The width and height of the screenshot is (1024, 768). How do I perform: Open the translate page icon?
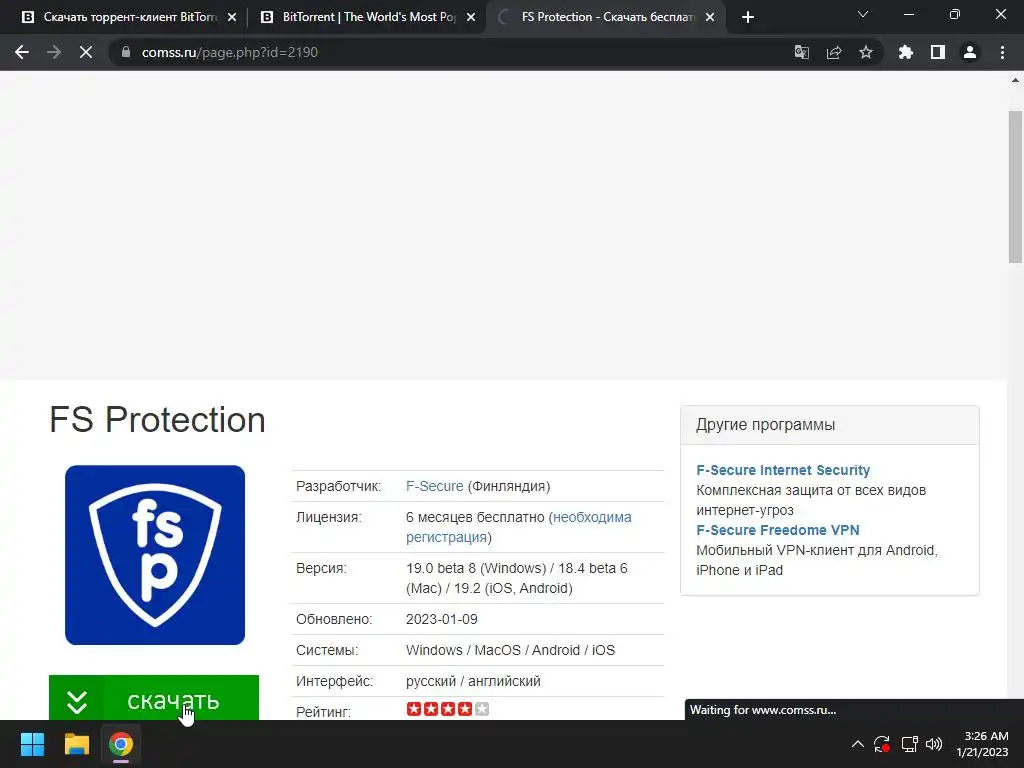tap(801, 52)
